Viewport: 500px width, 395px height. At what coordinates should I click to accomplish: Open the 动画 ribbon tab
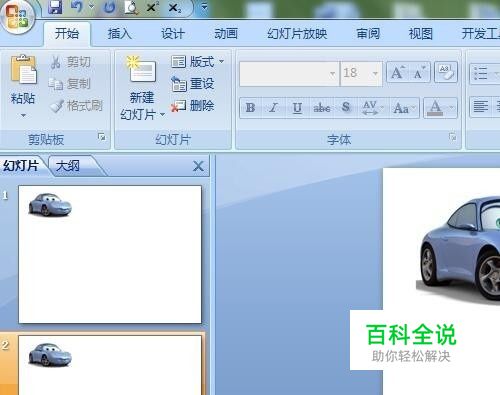tap(226, 34)
